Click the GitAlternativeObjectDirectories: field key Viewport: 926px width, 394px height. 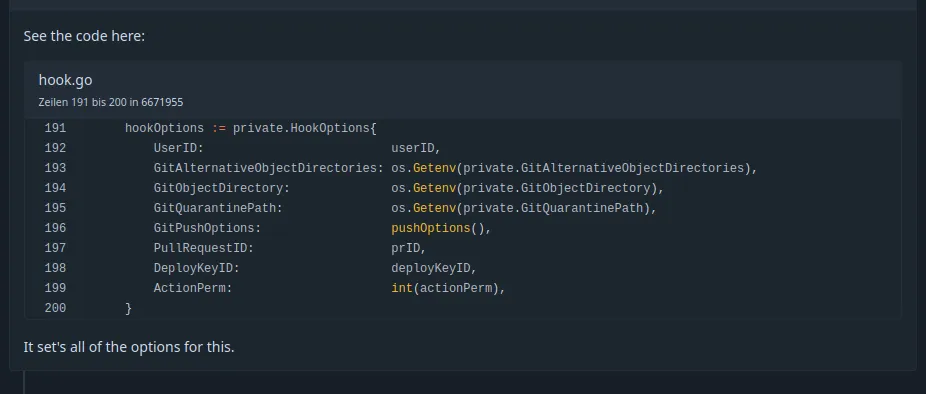[x=269, y=168]
